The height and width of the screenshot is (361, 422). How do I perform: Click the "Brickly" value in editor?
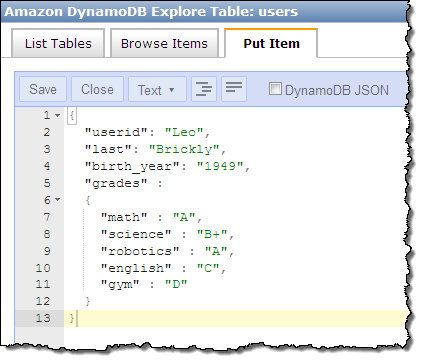coord(184,149)
